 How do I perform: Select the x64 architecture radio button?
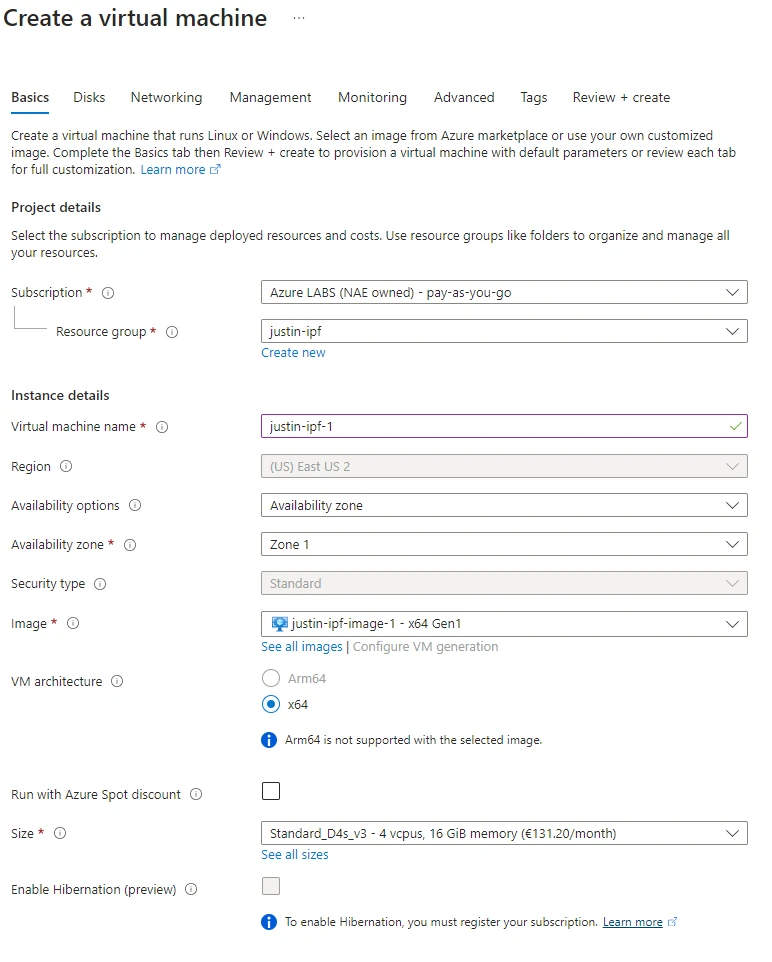pyautogui.click(x=271, y=704)
